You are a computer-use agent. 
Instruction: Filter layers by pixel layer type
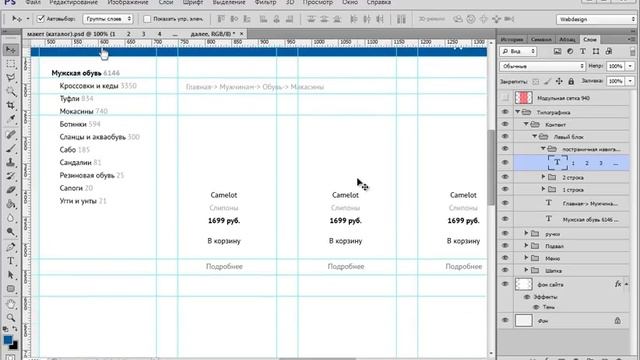pos(557,51)
